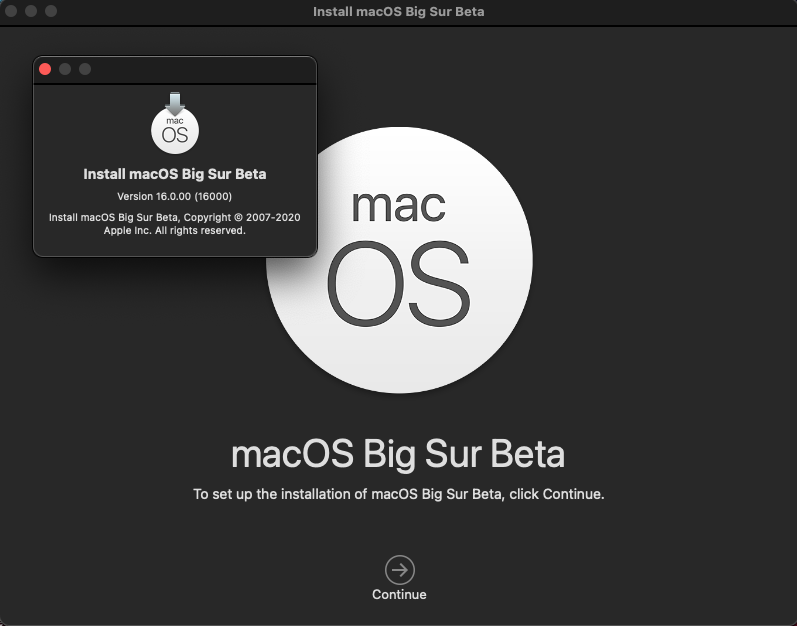Click the "Copyright © 2007-2020" line in About window

174,217
